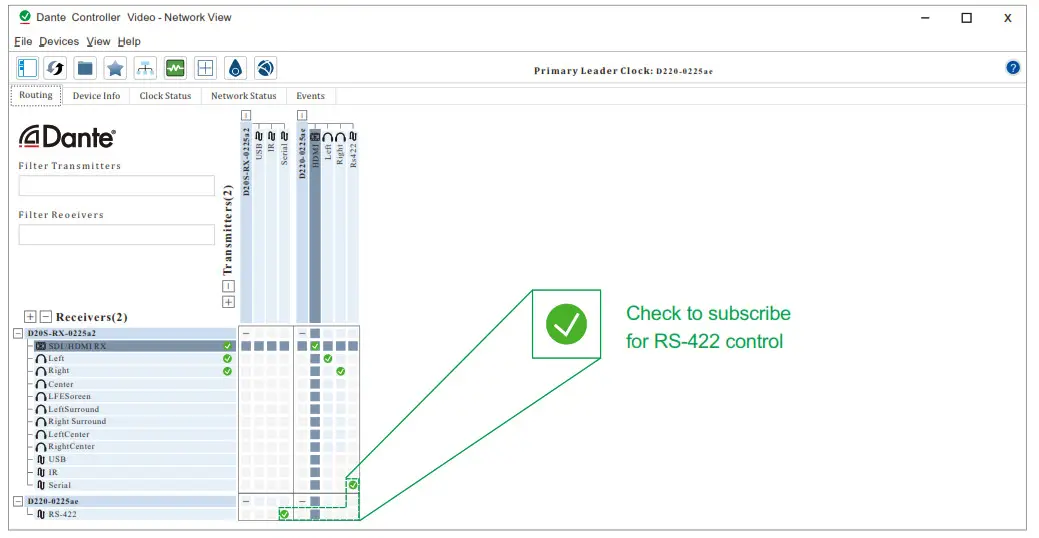The height and width of the screenshot is (538, 1039).
Task: Click the Serial transmitter column header
Action: [x=284, y=225]
